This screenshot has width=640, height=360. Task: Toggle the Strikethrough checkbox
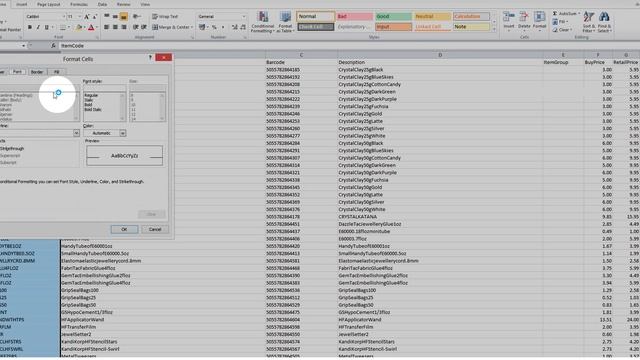tap(12, 149)
